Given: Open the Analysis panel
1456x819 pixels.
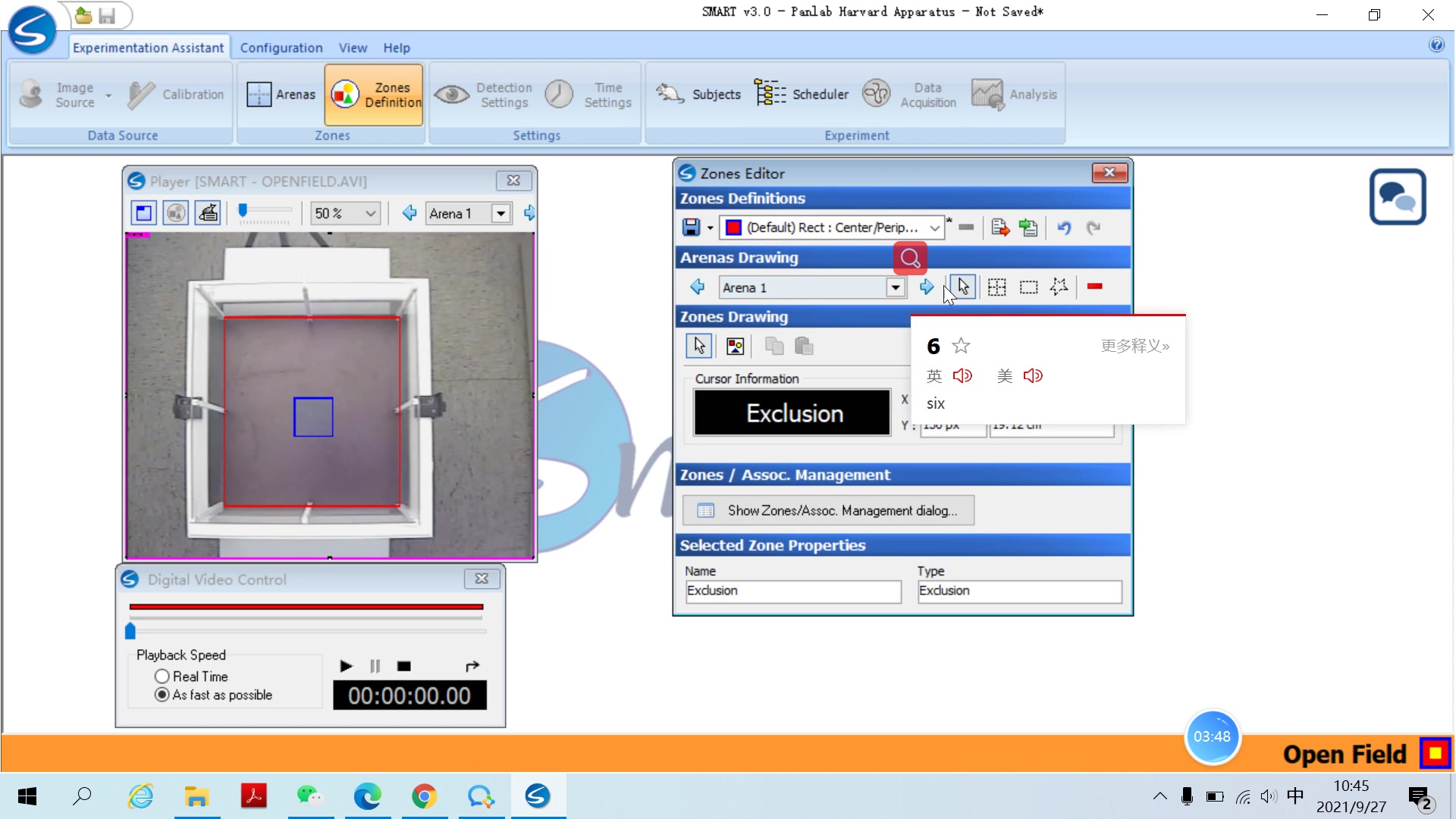Looking at the screenshot, I should pos(1015,93).
